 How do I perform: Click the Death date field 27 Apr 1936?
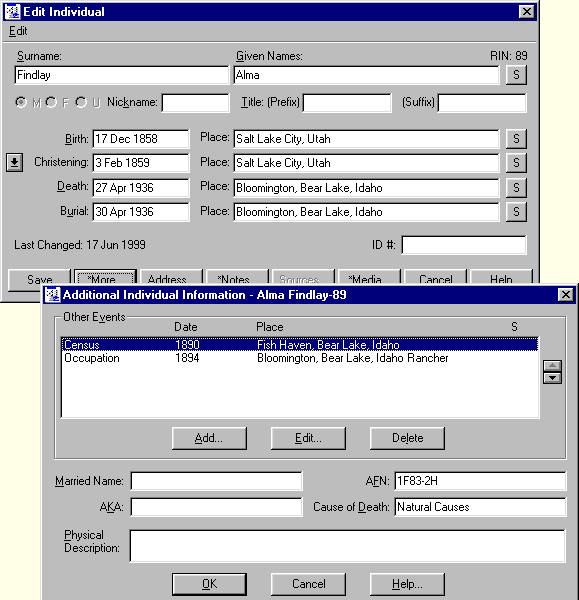[x=141, y=188]
